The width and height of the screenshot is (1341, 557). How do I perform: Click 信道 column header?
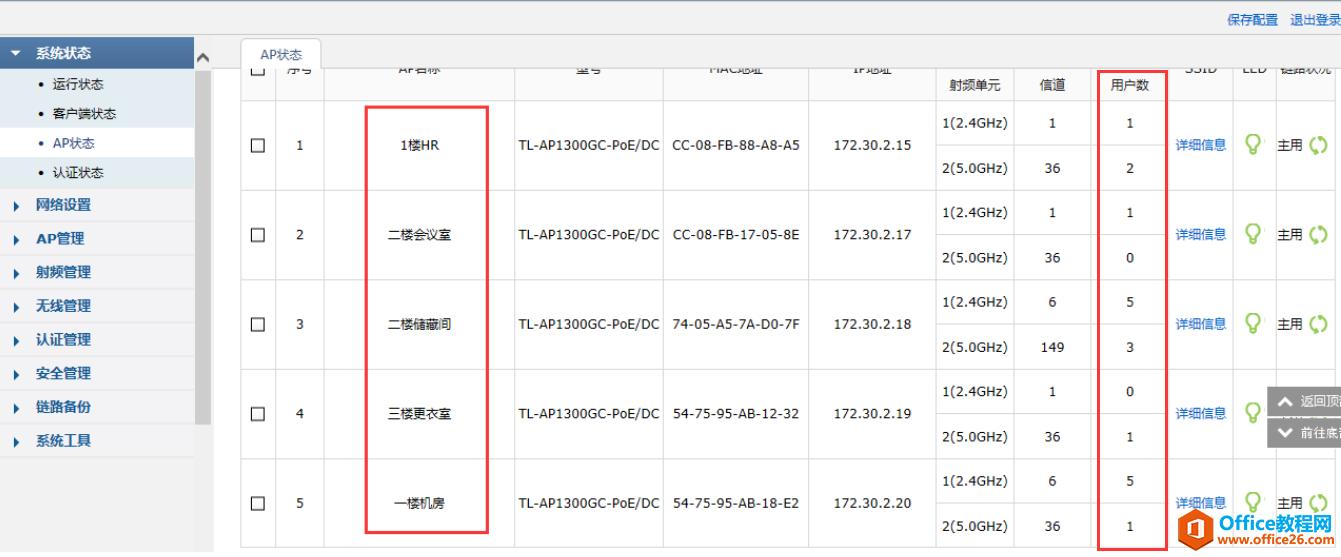click(x=1052, y=85)
